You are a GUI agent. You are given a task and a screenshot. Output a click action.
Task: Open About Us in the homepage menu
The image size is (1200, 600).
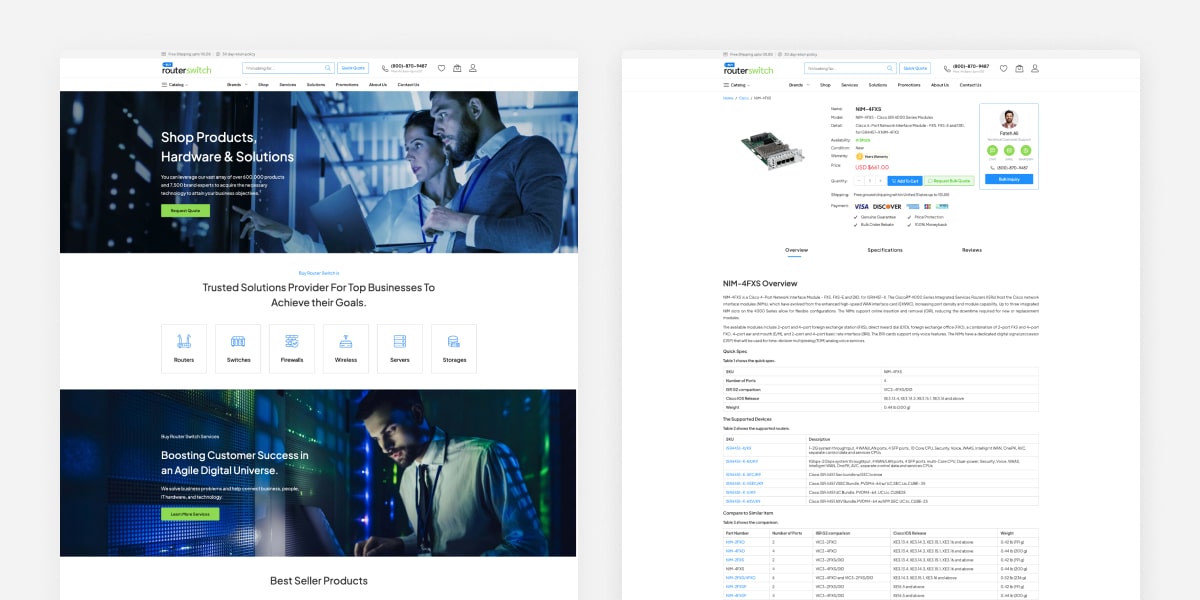point(378,85)
